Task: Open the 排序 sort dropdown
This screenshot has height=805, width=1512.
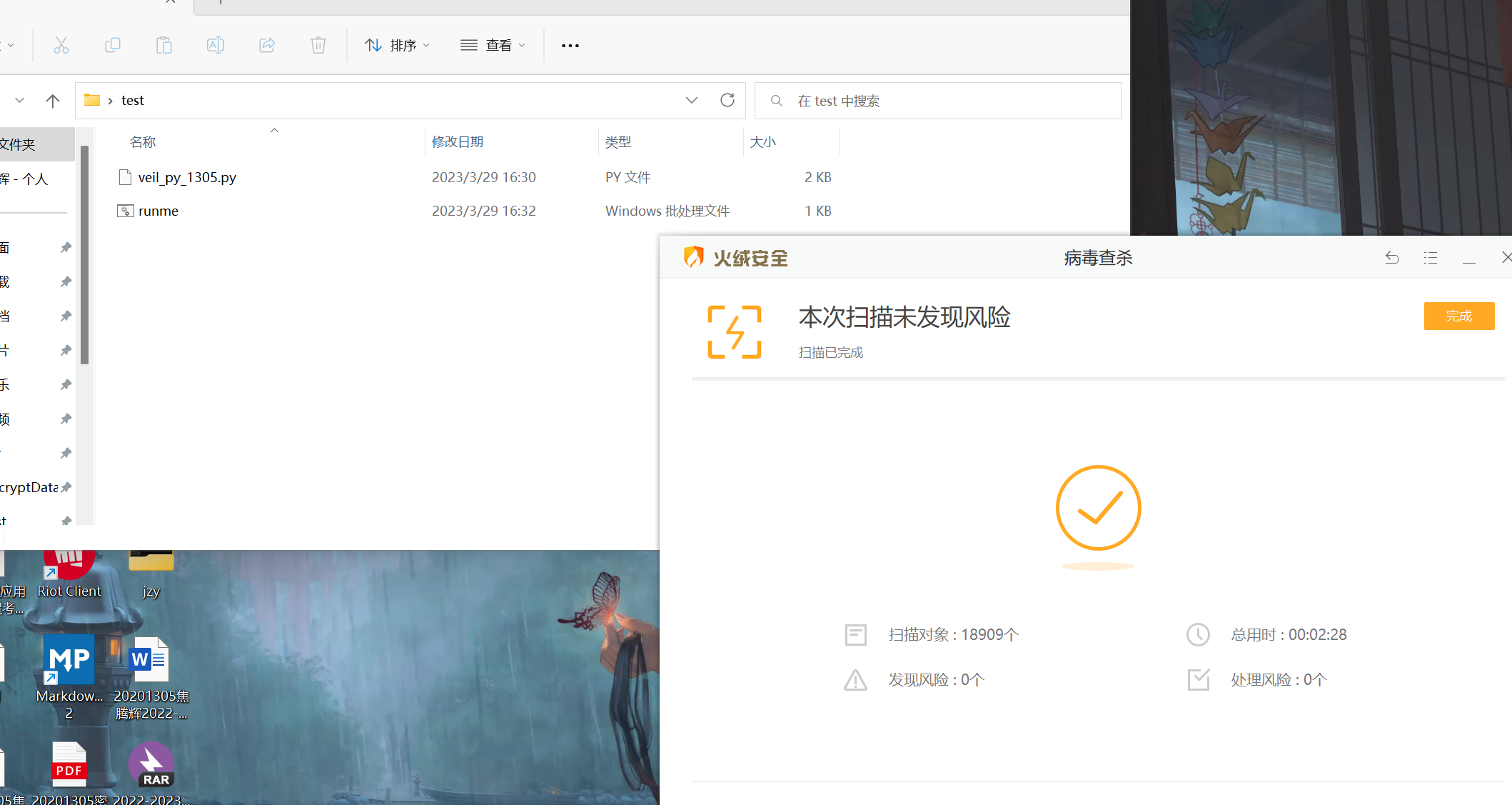Action: pyautogui.click(x=398, y=46)
